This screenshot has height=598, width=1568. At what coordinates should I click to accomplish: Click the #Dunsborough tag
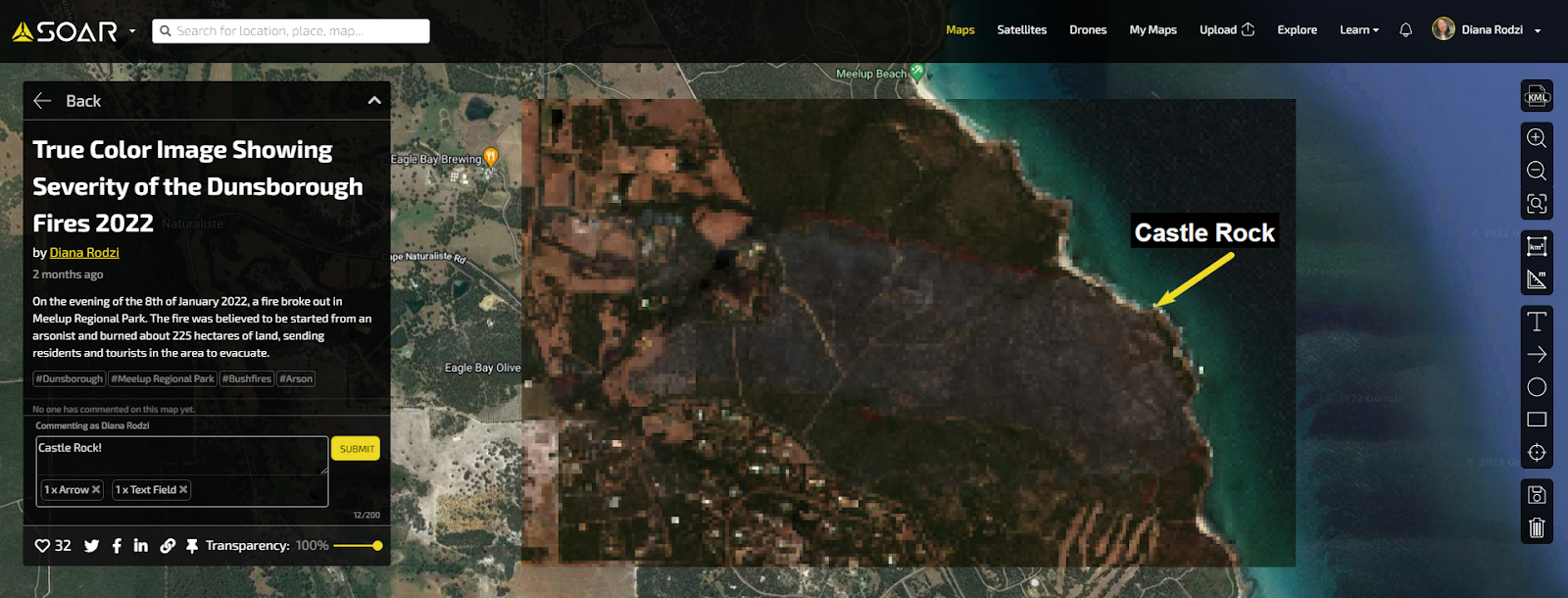69,379
